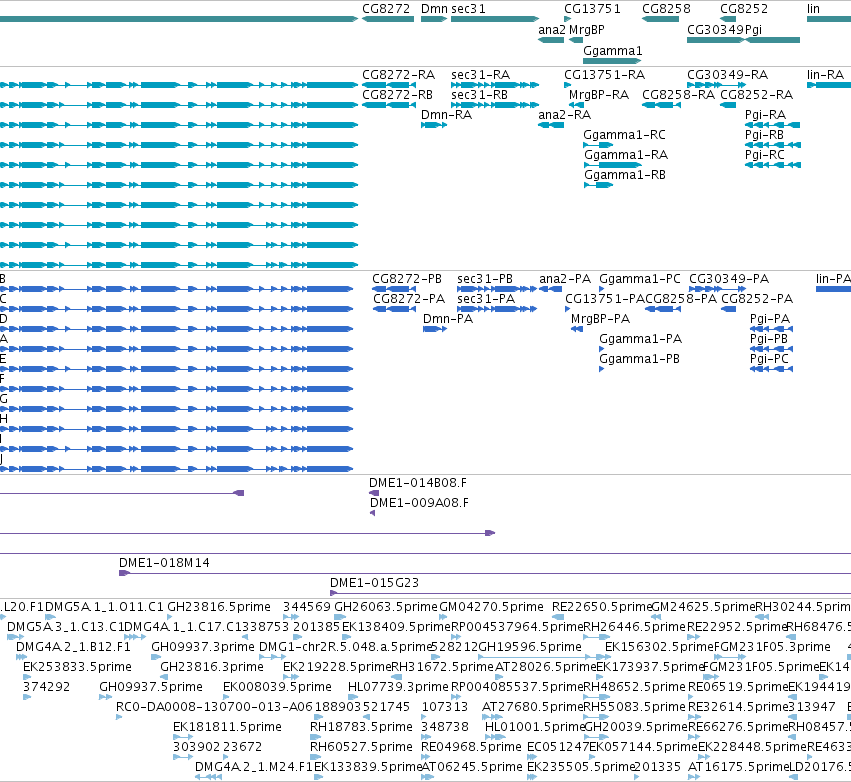Click protein ana2-PA
Viewport: 851px width, 782px height.
[565, 278]
